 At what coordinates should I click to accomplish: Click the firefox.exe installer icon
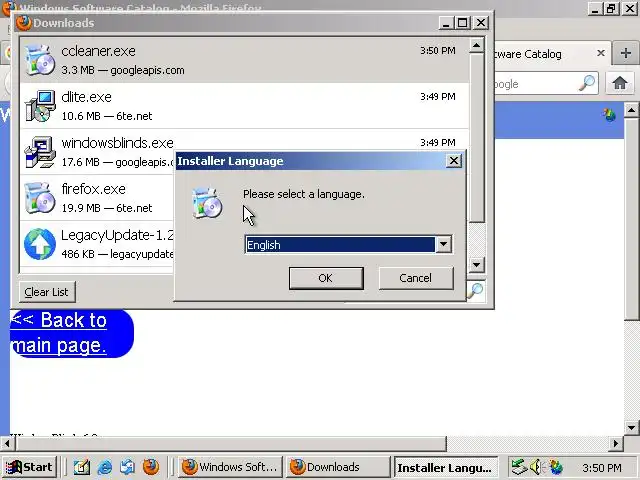pyautogui.click(x=40, y=198)
